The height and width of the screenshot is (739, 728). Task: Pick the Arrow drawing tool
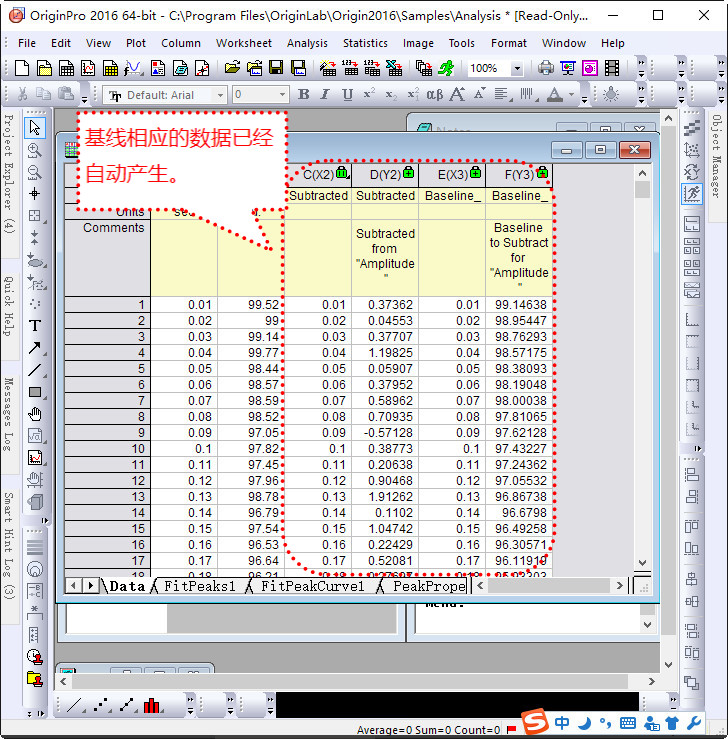(x=35, y=347)
